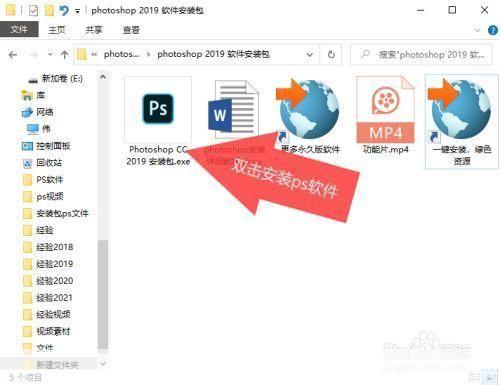The width and height of the screenshot is (500, 385).
Task: Click the properties checkmark icon in title bar
Action: 33,11
